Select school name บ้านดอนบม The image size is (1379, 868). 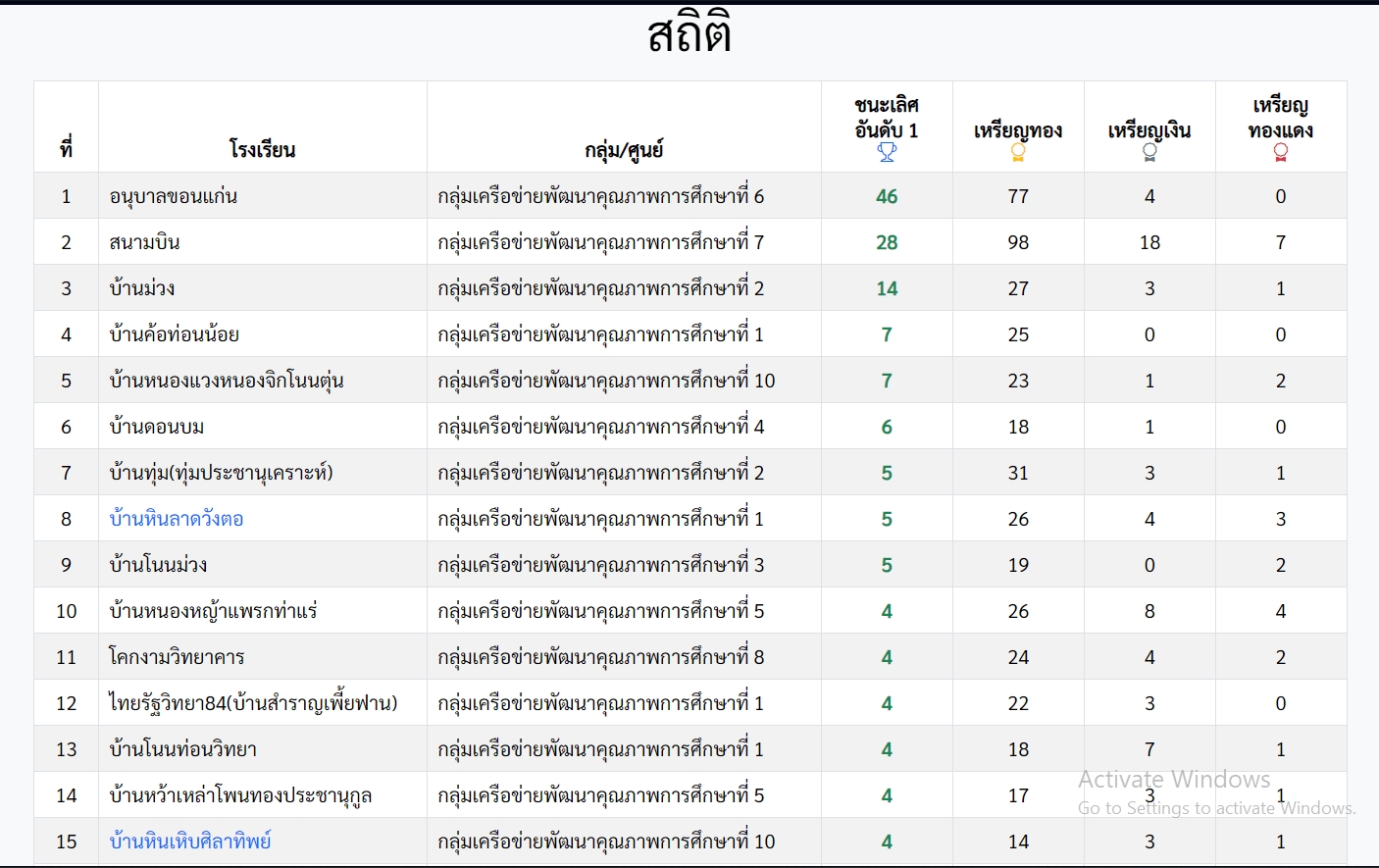(157, 427)
